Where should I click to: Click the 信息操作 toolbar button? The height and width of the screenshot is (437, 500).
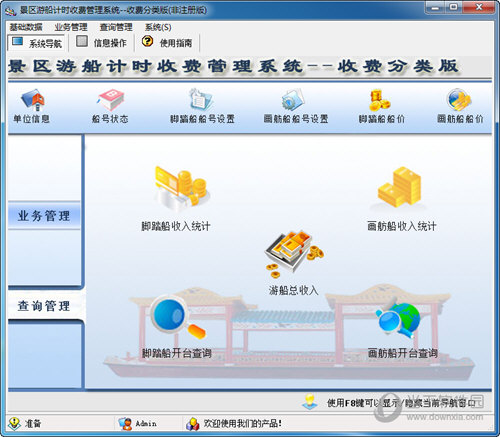(101, 43)
